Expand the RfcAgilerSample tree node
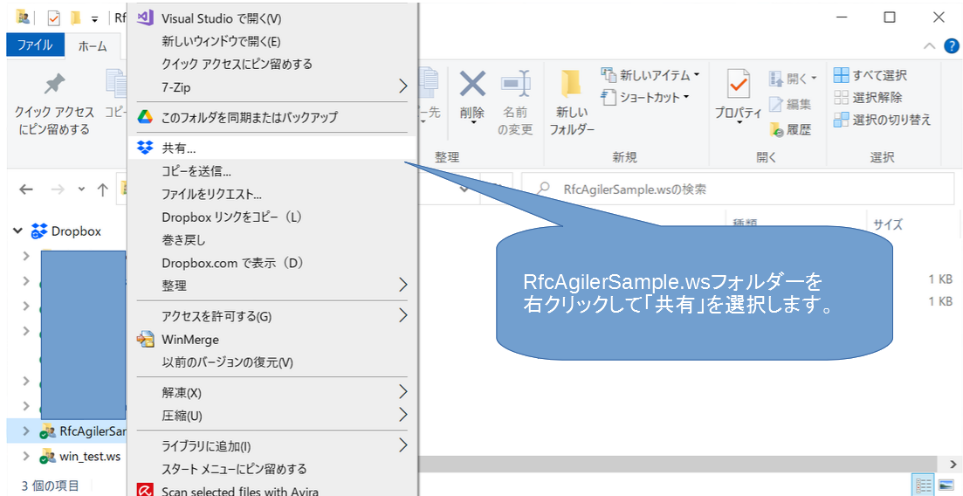Viewport: 963px width, 496px height. click(x=26, y=432)
